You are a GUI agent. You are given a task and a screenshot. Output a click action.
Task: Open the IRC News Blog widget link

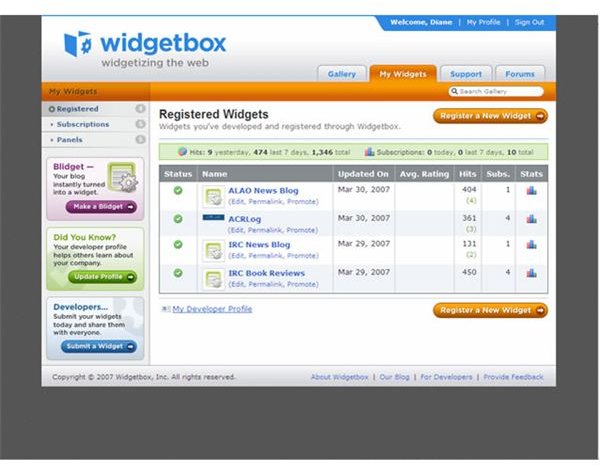tap(259, 245)
